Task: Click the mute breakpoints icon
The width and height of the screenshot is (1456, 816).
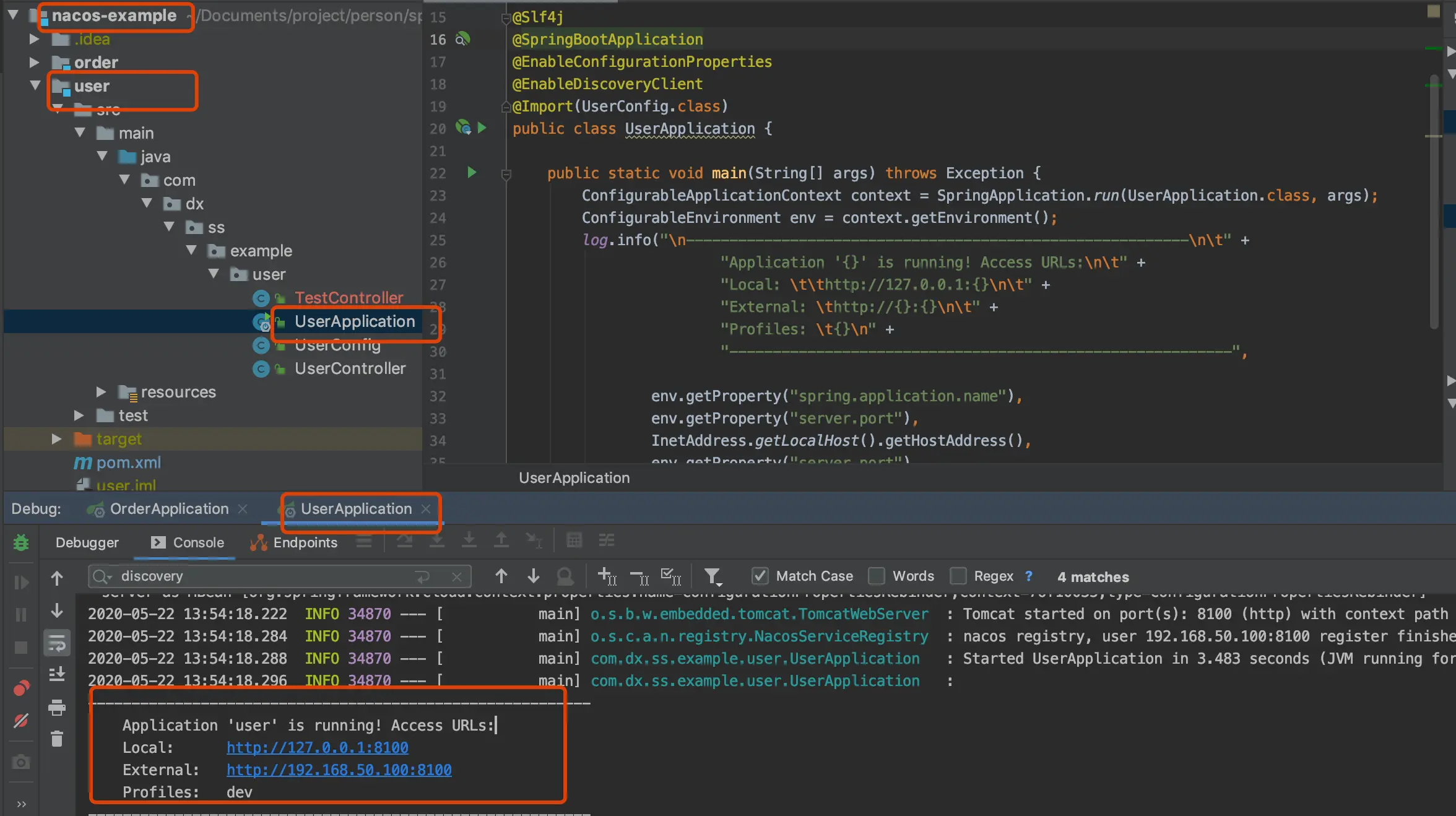Action: [21, 720]
